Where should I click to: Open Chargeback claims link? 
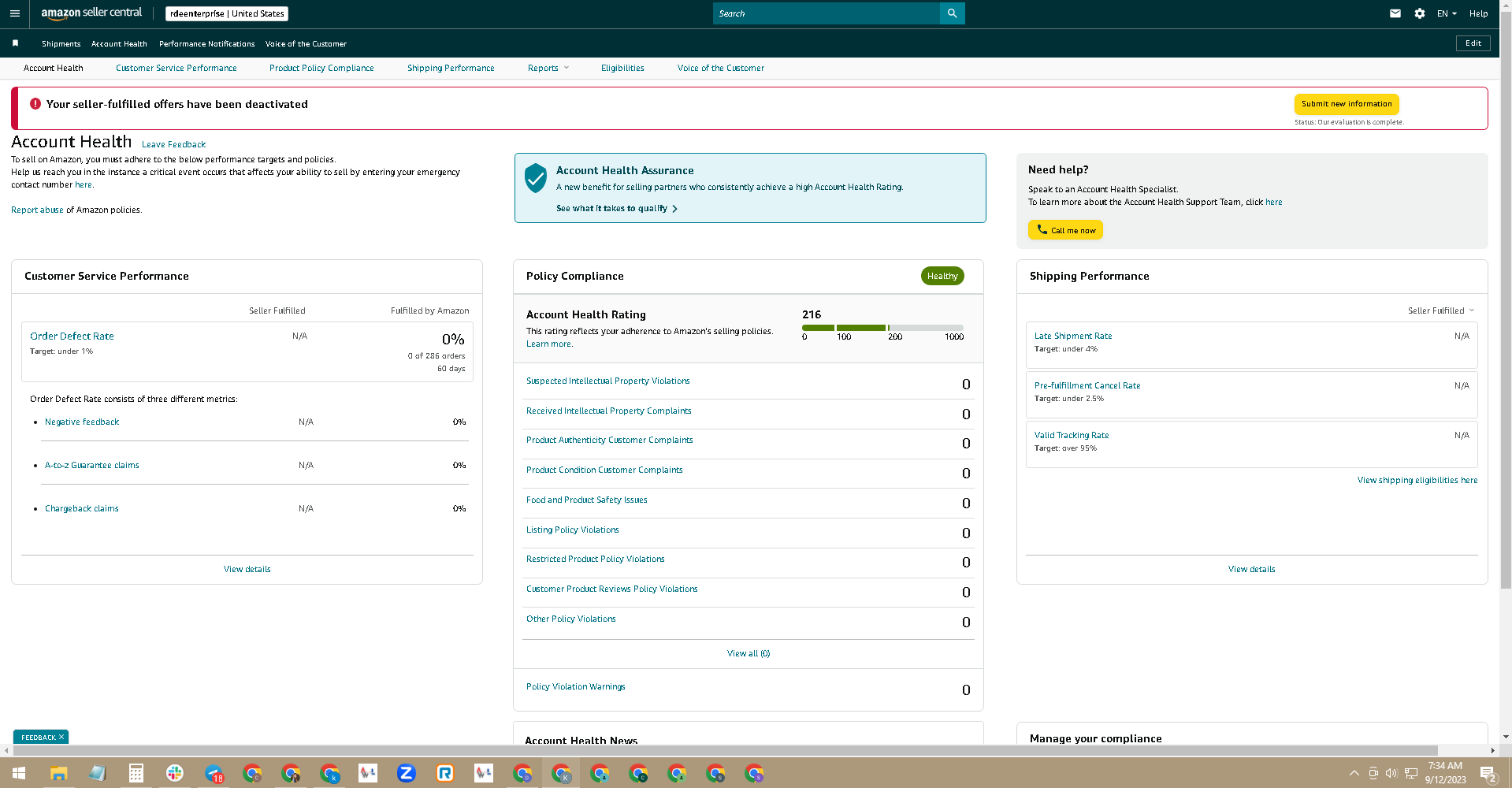82,509
